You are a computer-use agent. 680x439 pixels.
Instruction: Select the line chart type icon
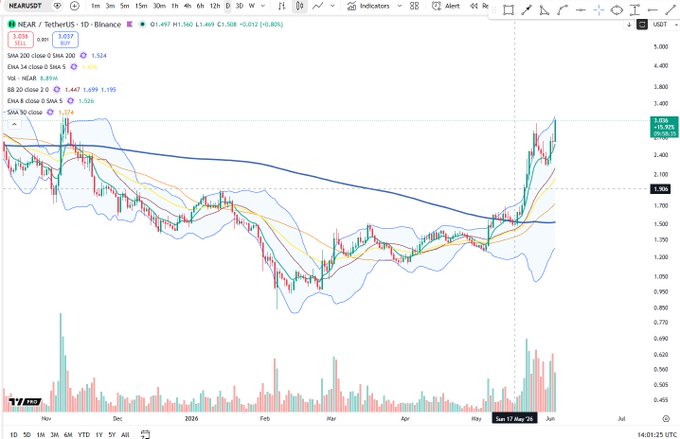tap(317, 6)
